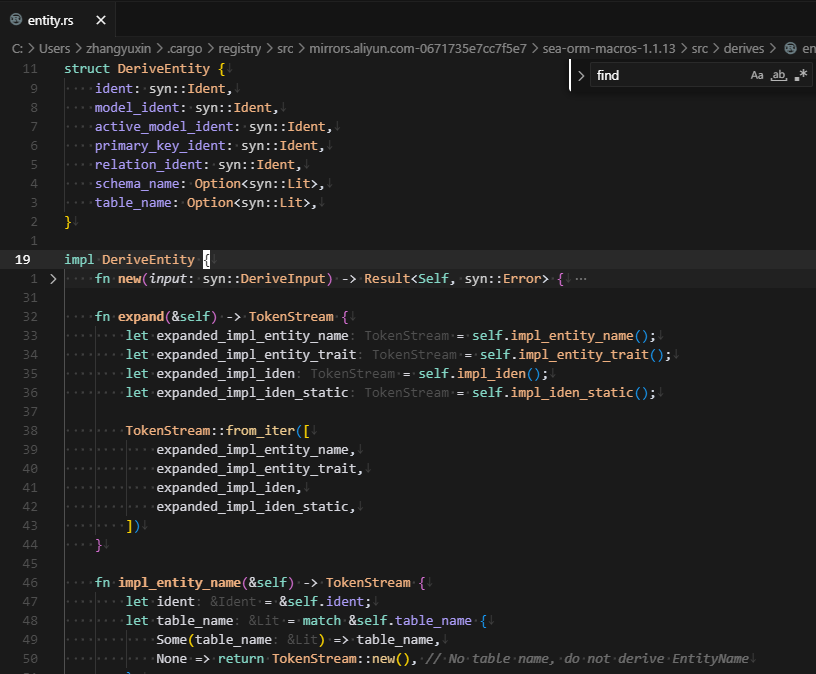Click the Users breadcrumb item
Screen dimensions: 816x674
coord(55,48)
